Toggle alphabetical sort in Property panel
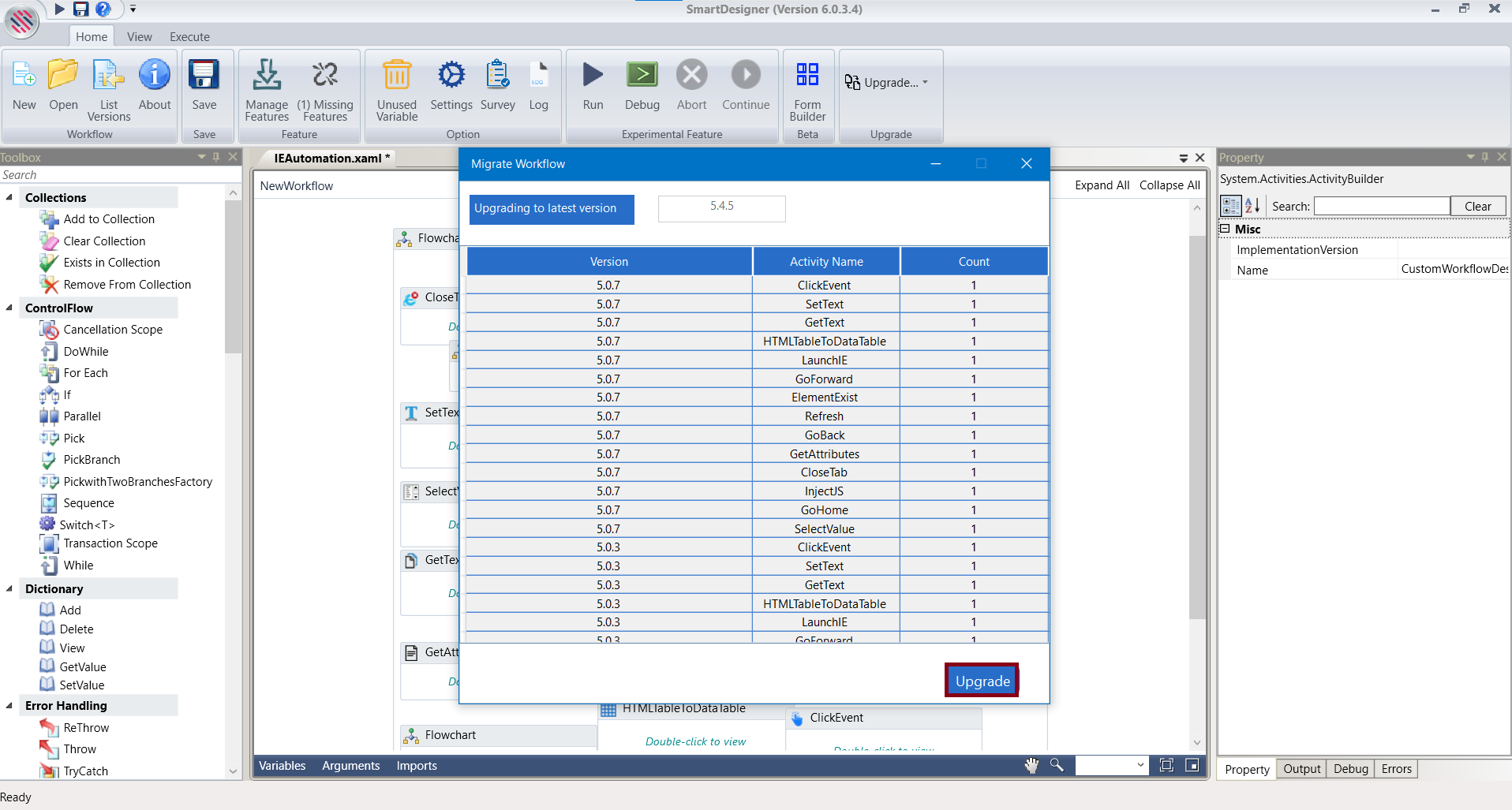1512x810 pixels. [1252, 207]
